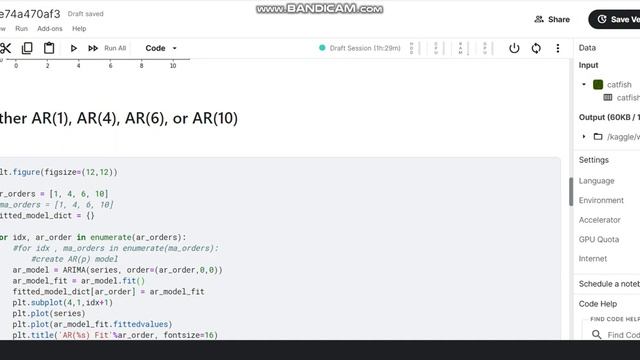This screenshot has width=640, height=360.
Task: Click the catfish file table icon
Action: (x=608, y=98)
